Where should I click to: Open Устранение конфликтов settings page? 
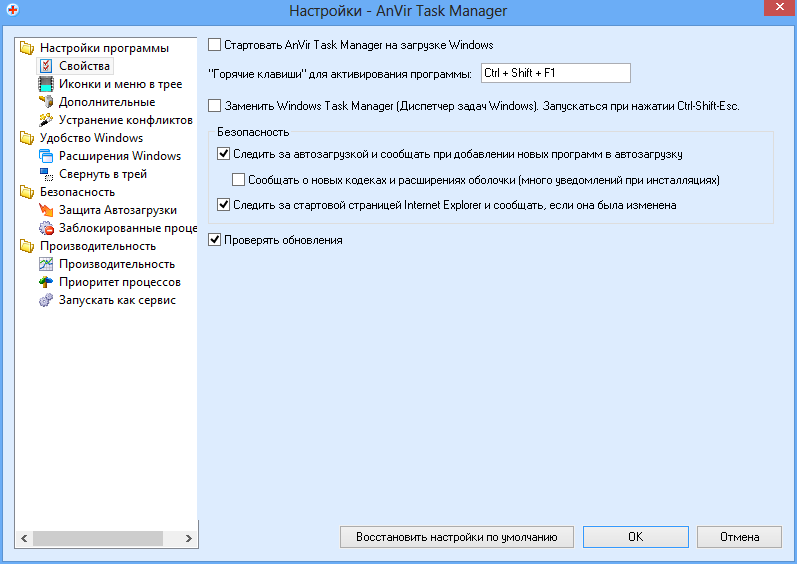click(126, 120)
